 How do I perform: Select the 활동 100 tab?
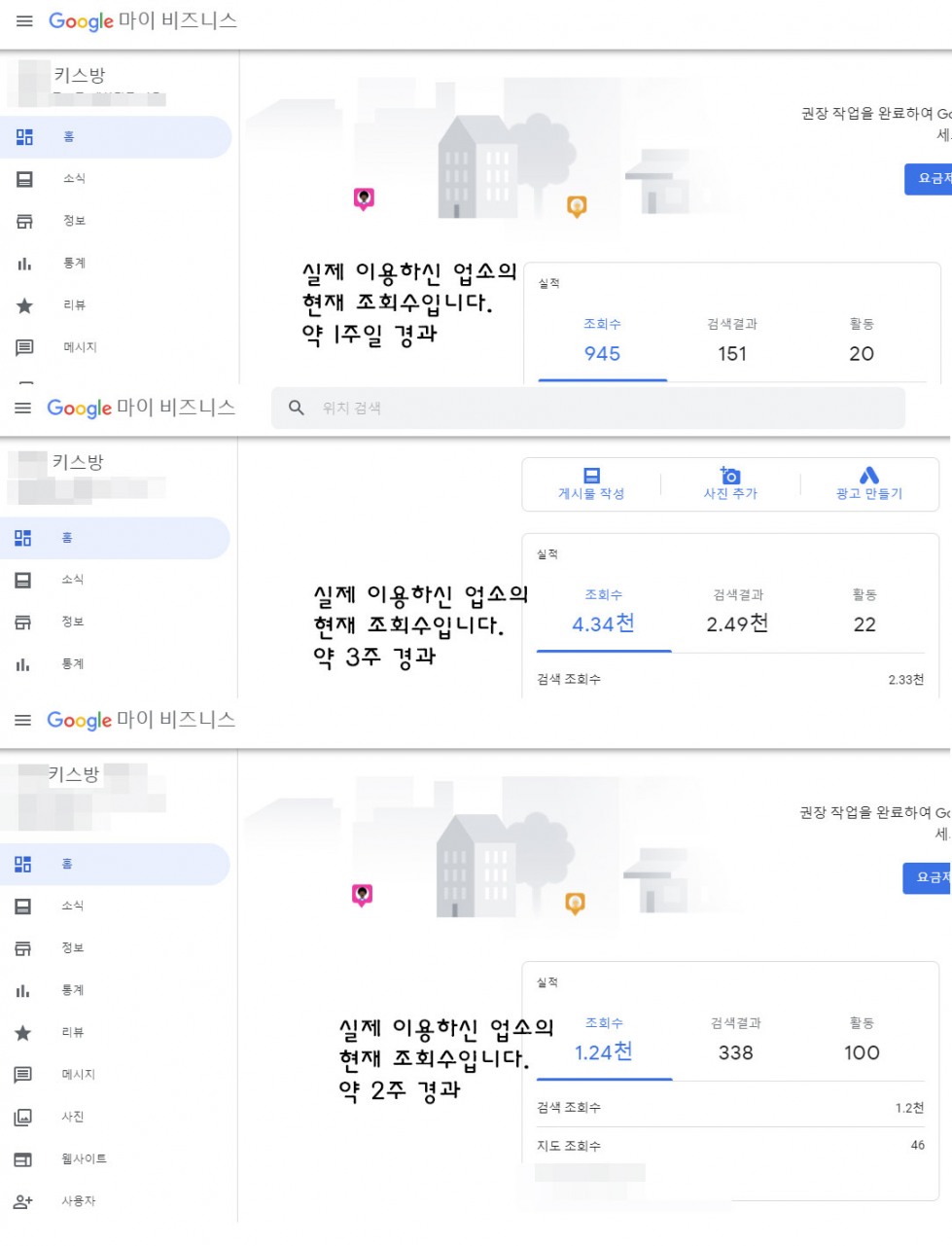862,1041
